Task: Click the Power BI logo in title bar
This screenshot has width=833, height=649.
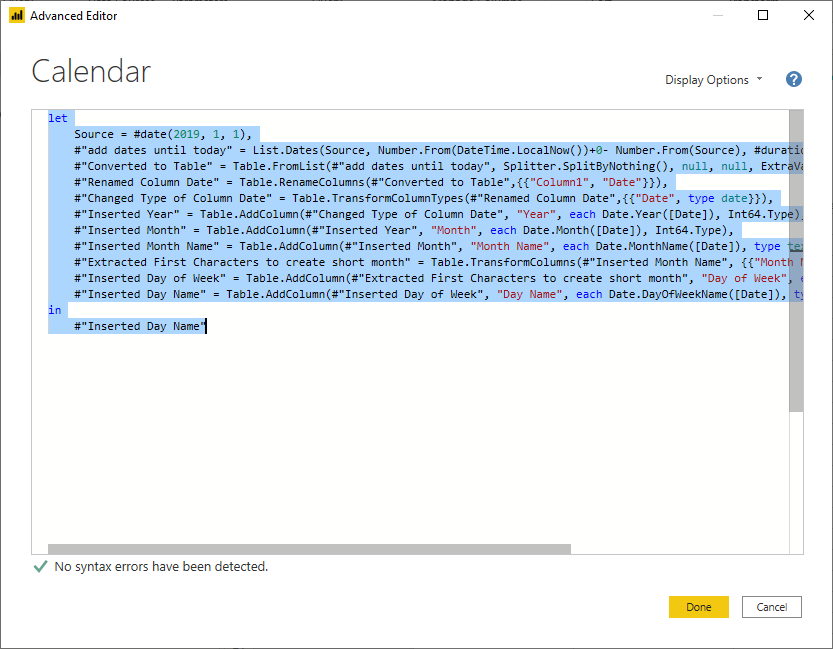Action: (17, 15)
